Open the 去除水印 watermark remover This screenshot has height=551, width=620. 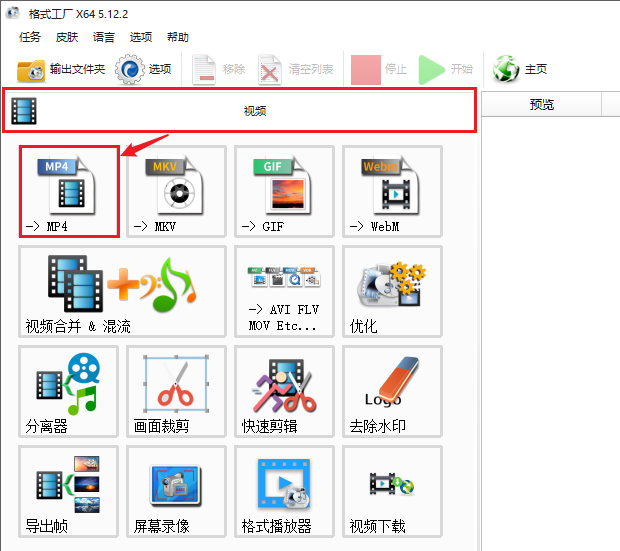392,392
